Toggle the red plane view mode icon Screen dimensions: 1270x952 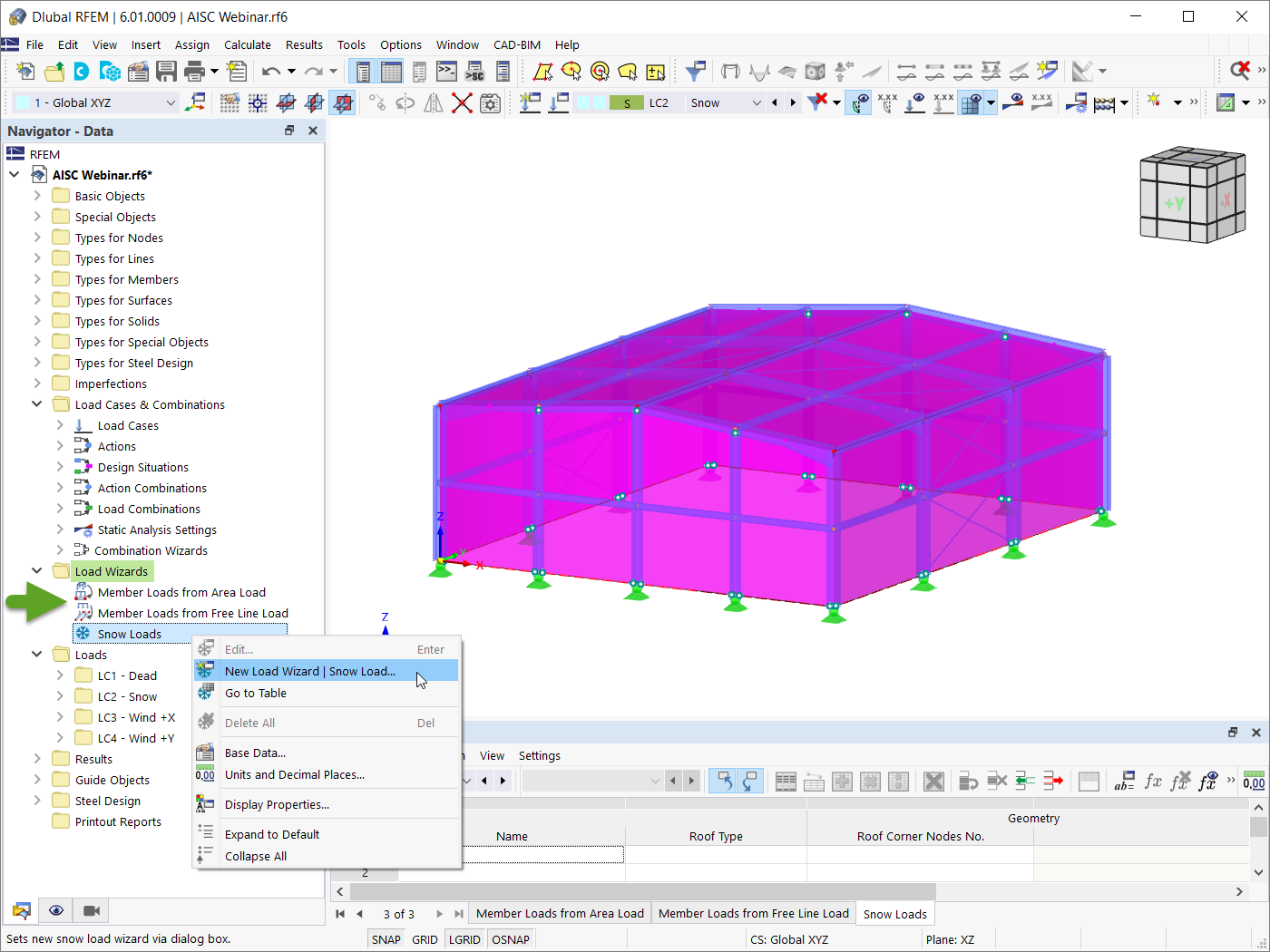click(342, 102)
